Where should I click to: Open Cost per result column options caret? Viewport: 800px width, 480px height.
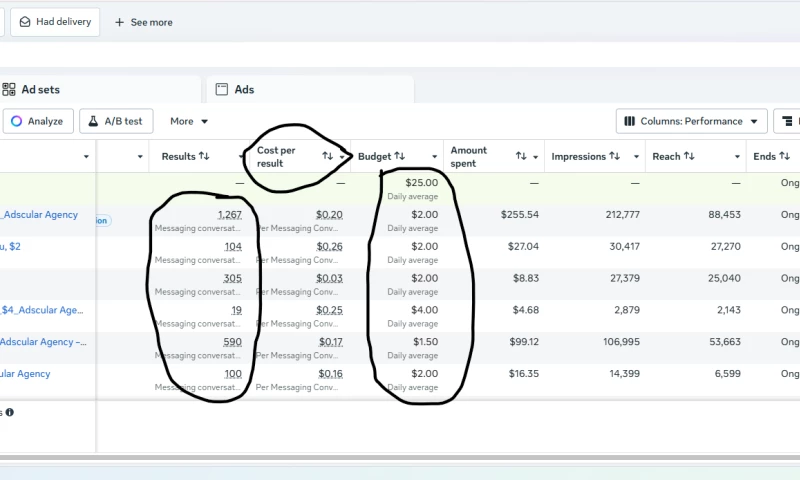tap(342, 157)
